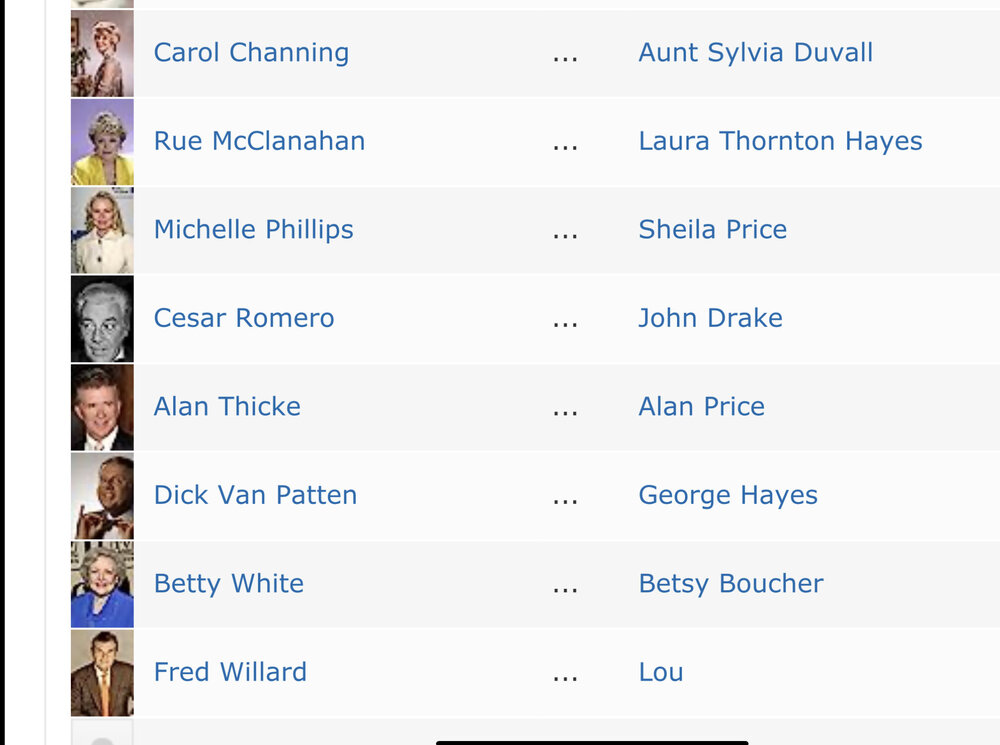Open the Sheila Price character page
The image size is (1000, 745).
tap(712, 230)
